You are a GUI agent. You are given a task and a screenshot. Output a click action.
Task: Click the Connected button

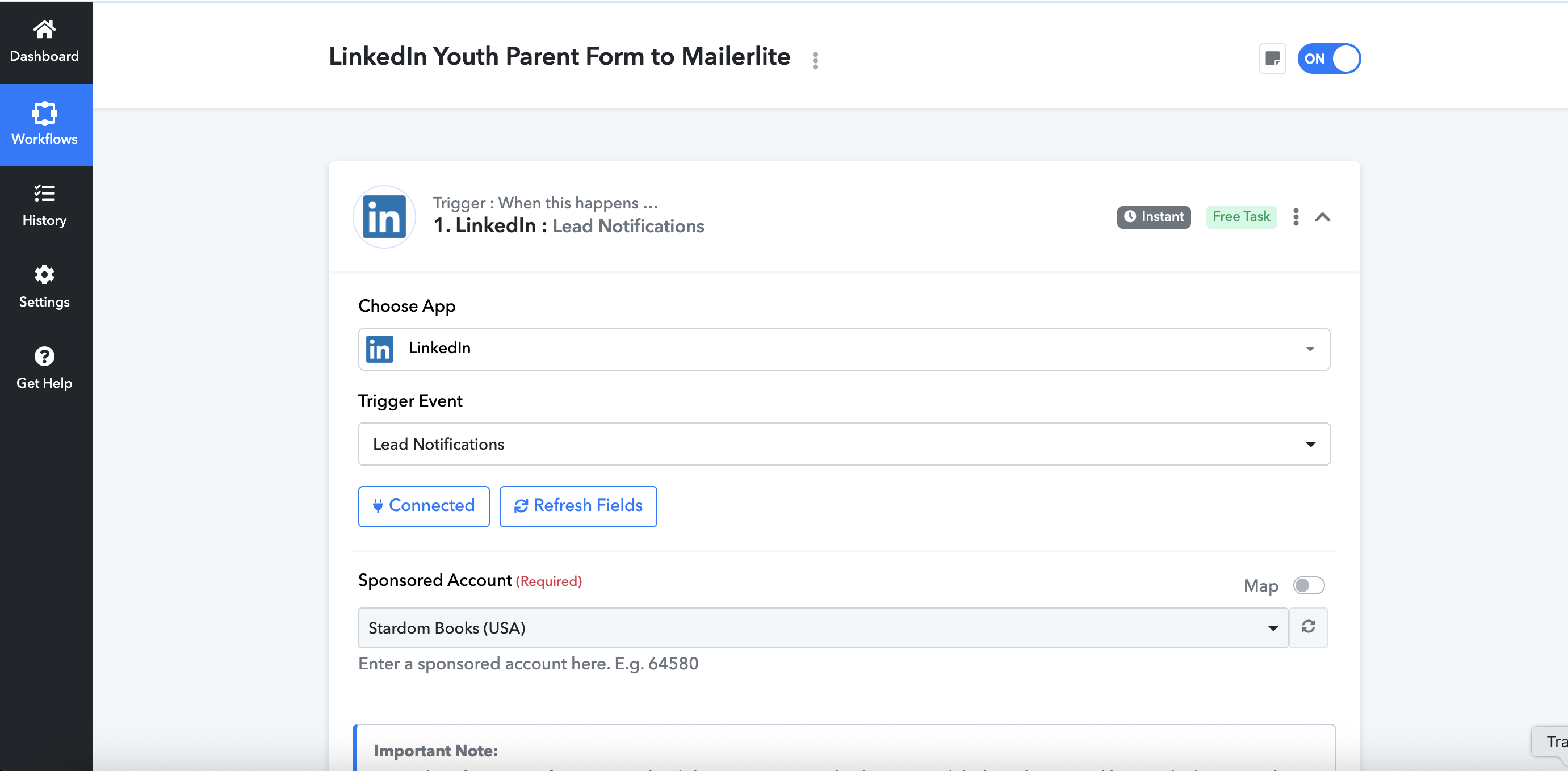pos(424,506)
